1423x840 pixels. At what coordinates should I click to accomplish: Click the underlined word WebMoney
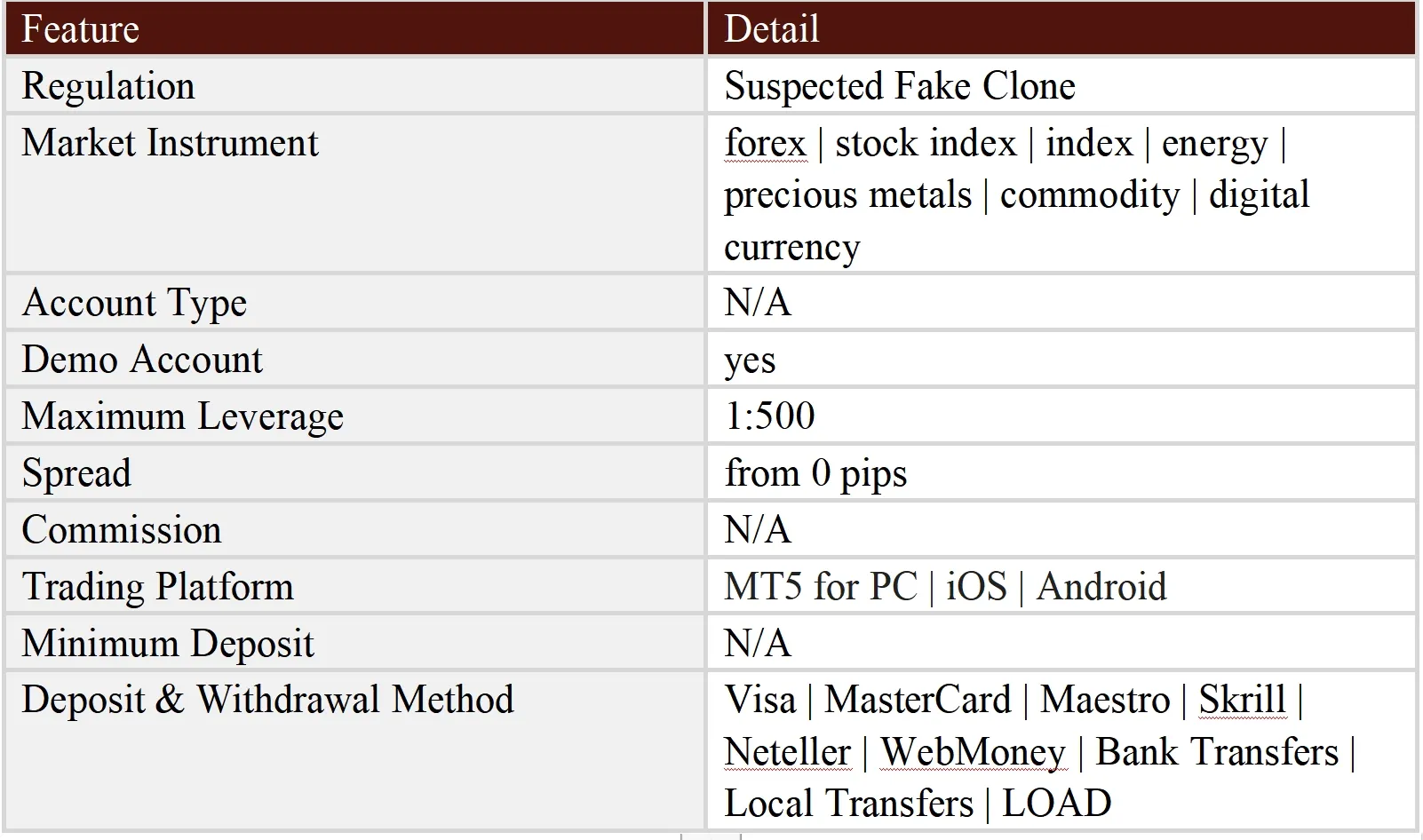973,752
